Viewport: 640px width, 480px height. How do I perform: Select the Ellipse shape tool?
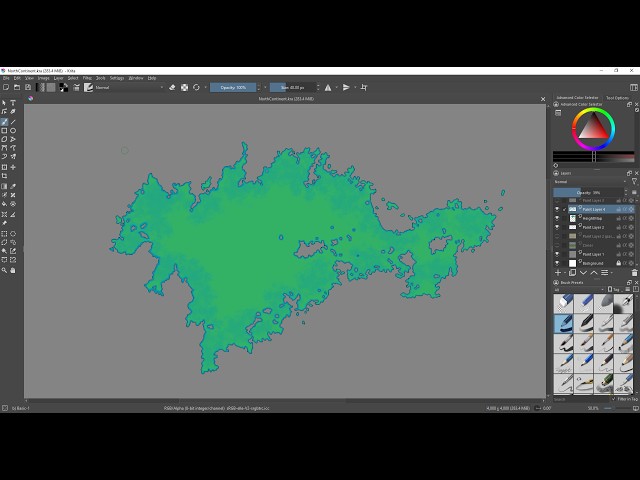pos(13,131)
